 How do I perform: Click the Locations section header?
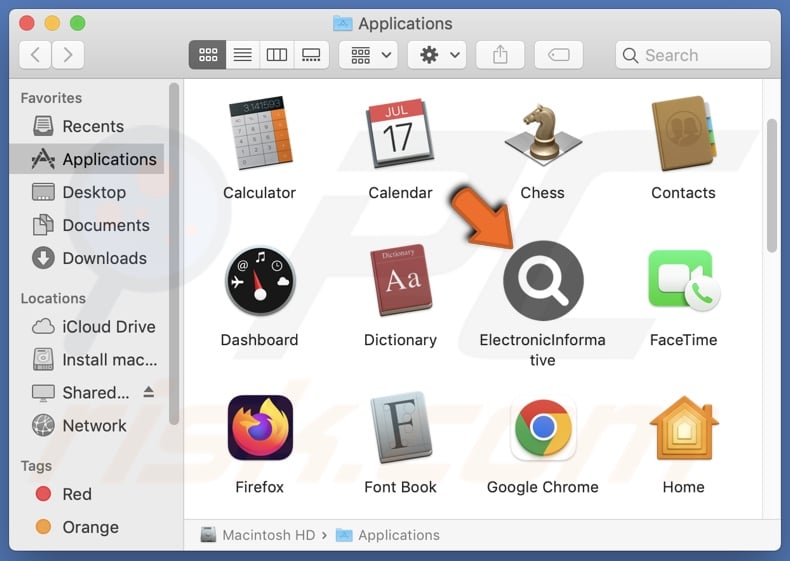tap(53, 298)
